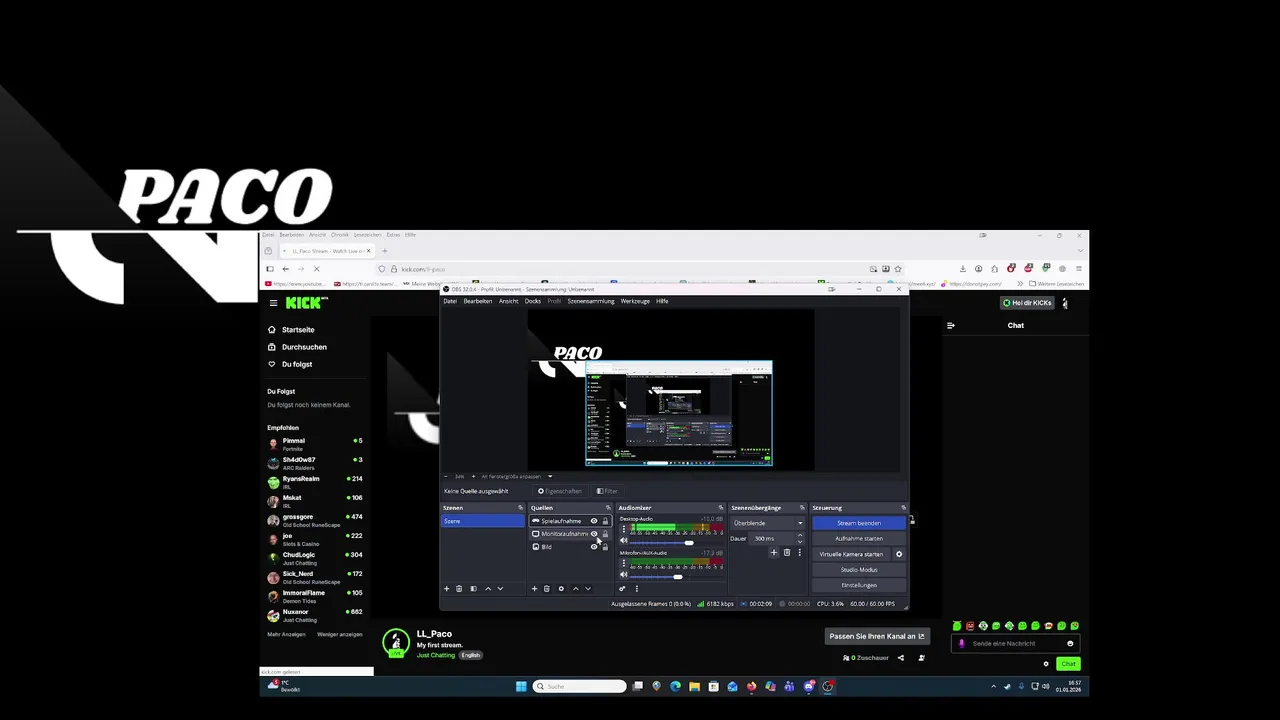This screenshot has height=720, width=1280.
Task: Mute Mikrofon/AUX-Audio speaker icon
Action: [624, 575]
